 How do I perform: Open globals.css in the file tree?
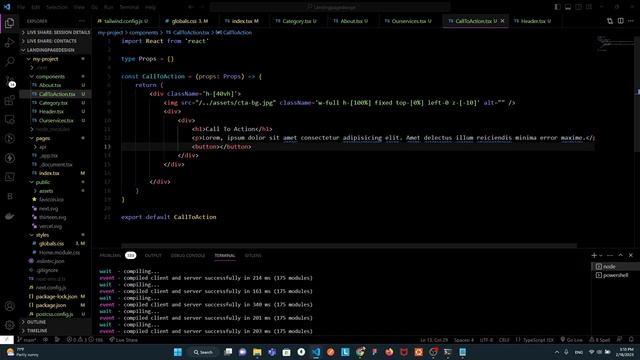56,243
